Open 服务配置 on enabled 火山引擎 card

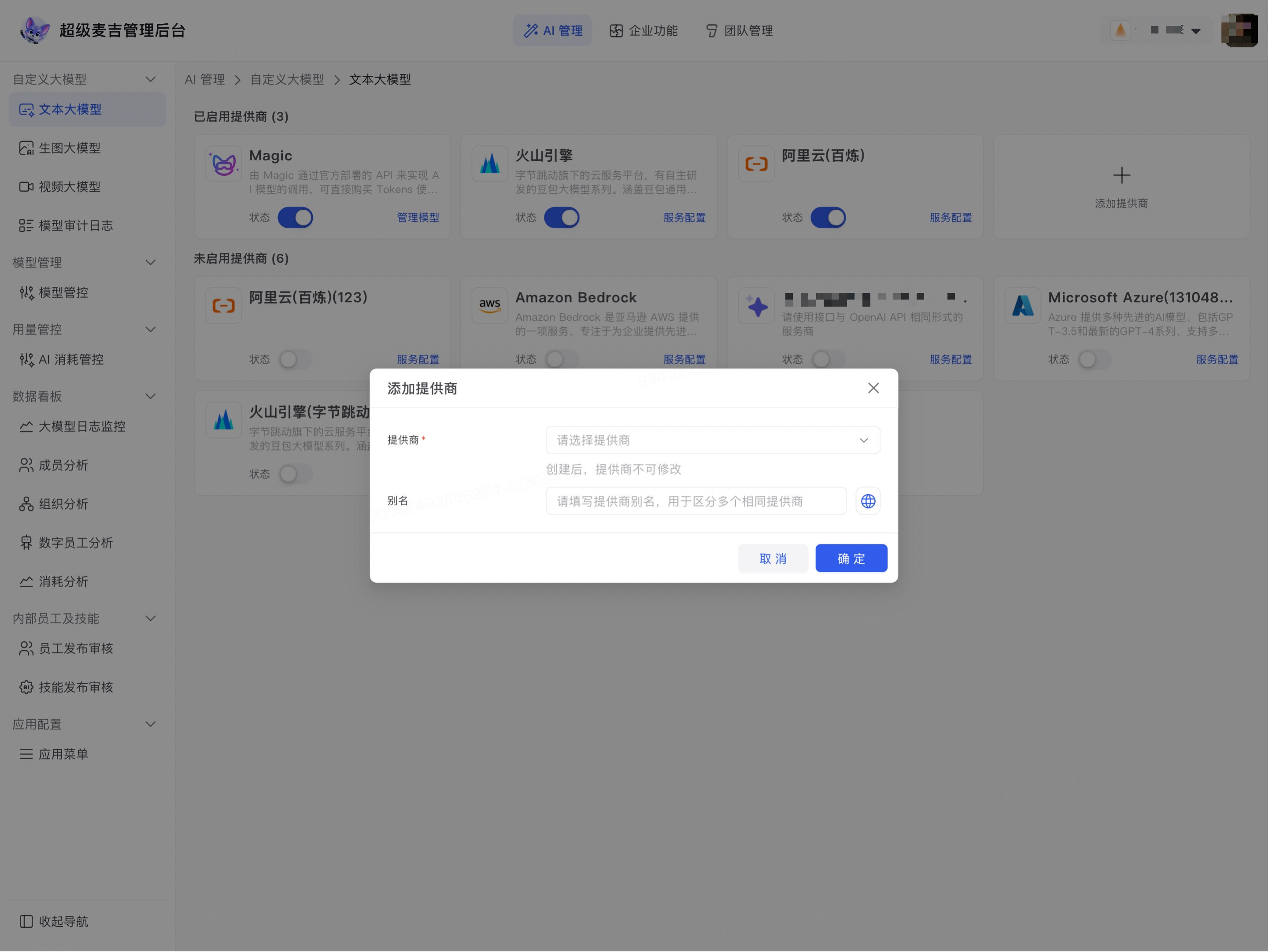[684, 218]
